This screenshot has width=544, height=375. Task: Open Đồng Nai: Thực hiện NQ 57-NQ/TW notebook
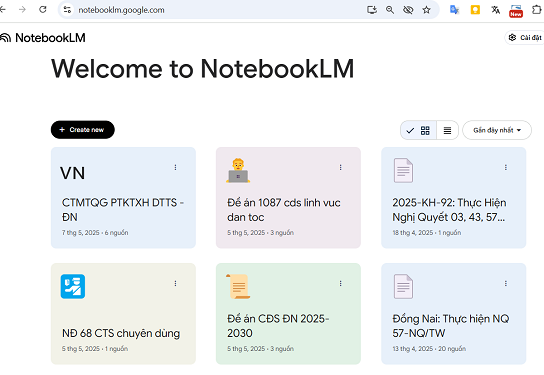pyautogui.click(x=451, y=326)
